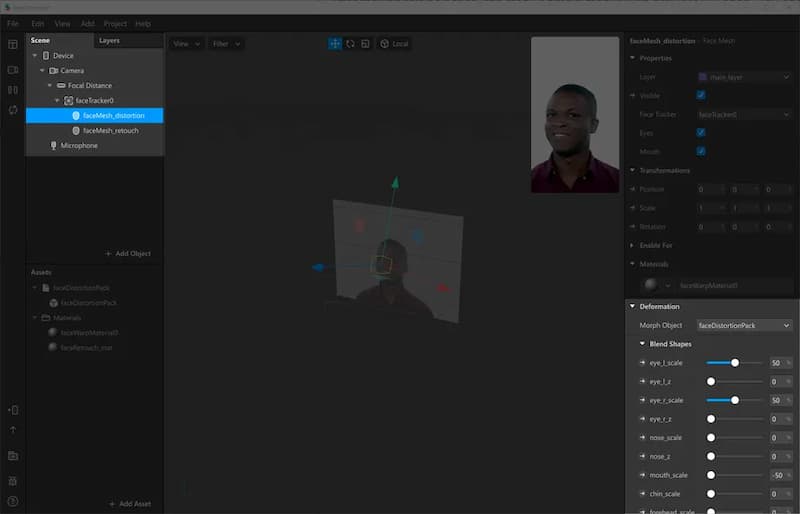Click the Focal Distance icon in scene tree
Screen dimensions: 800x514
(61, 85)
